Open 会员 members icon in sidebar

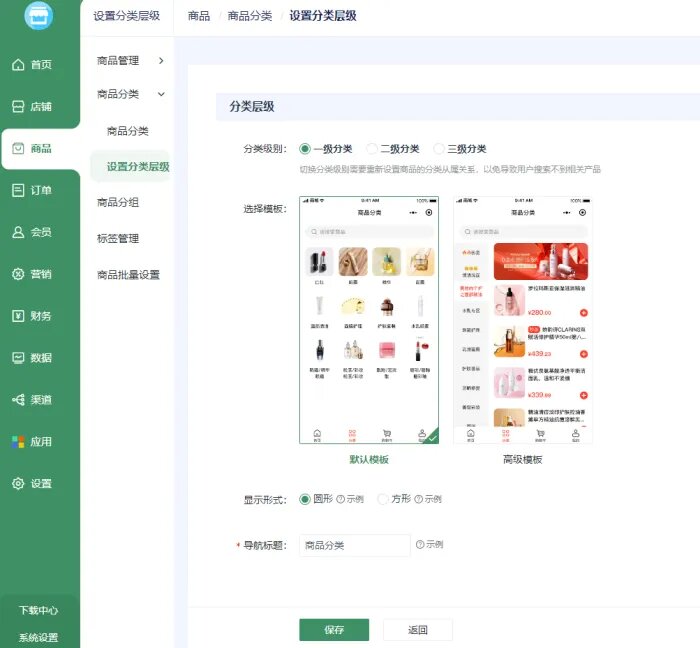18,232
